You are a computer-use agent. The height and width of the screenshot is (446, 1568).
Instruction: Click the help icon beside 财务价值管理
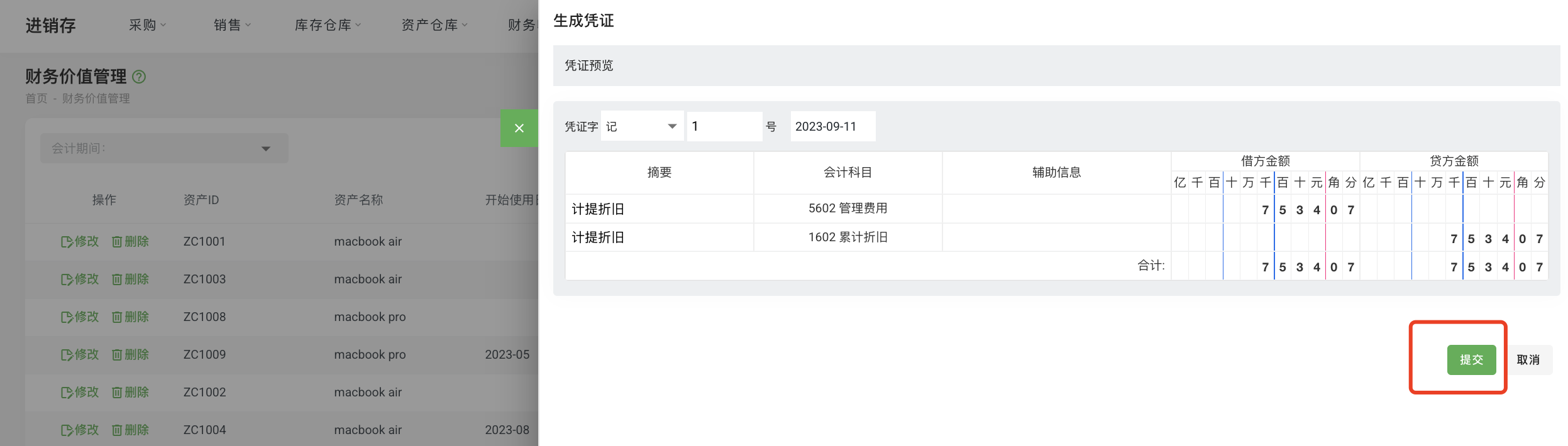pos(139,77)
